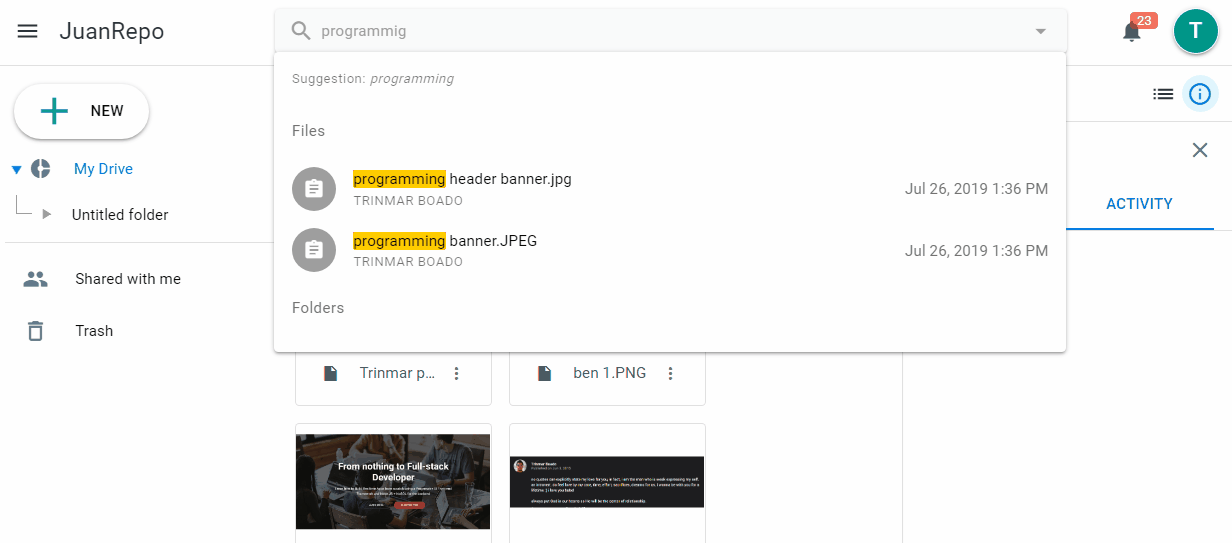Toggle the info details panel icon
Screen dimensions: 1232x543
point(1200,94)
